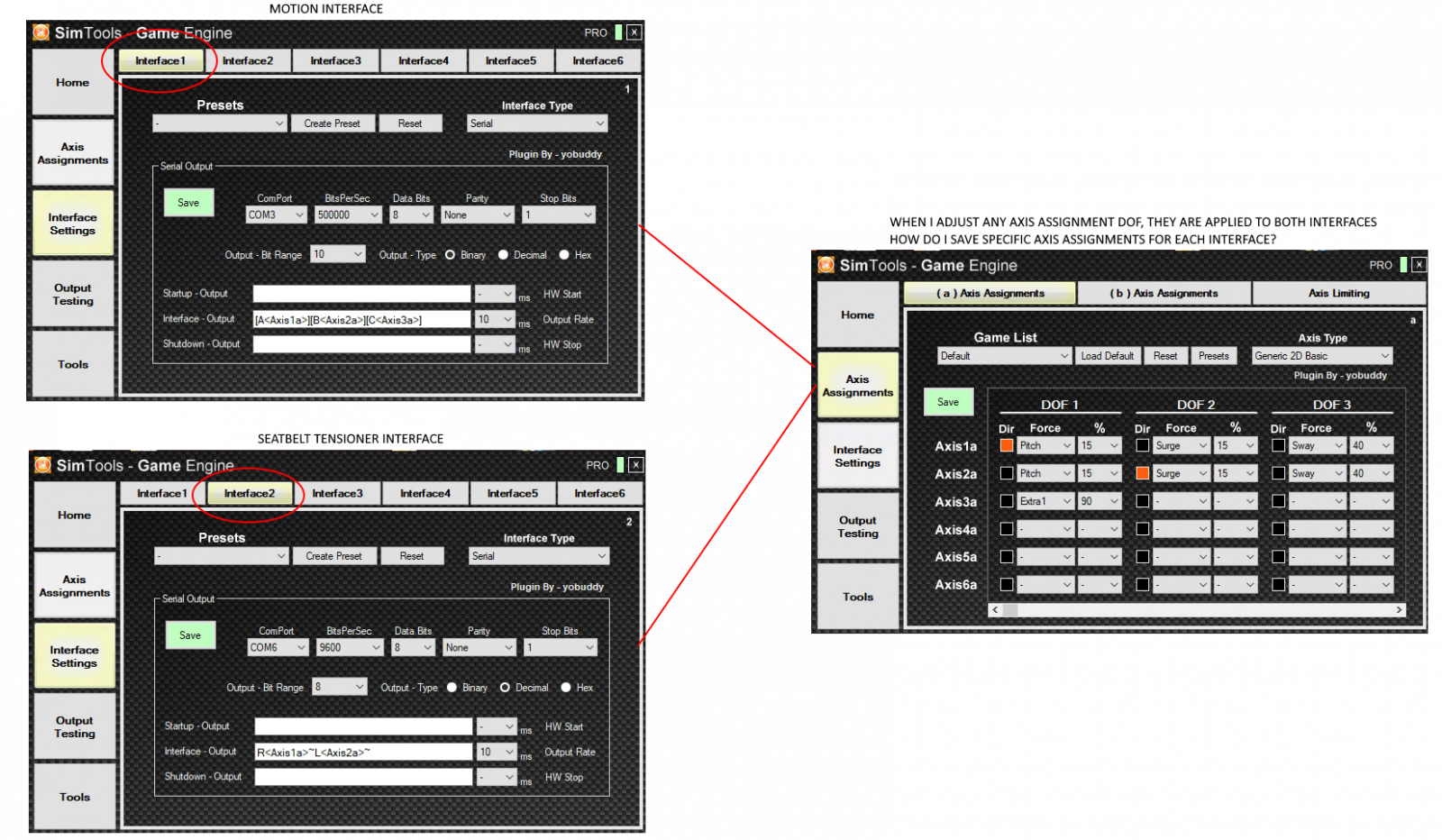Save serial settings in Motion Interface window
The height and width of the screenshot is (840, 1442).
188,203
